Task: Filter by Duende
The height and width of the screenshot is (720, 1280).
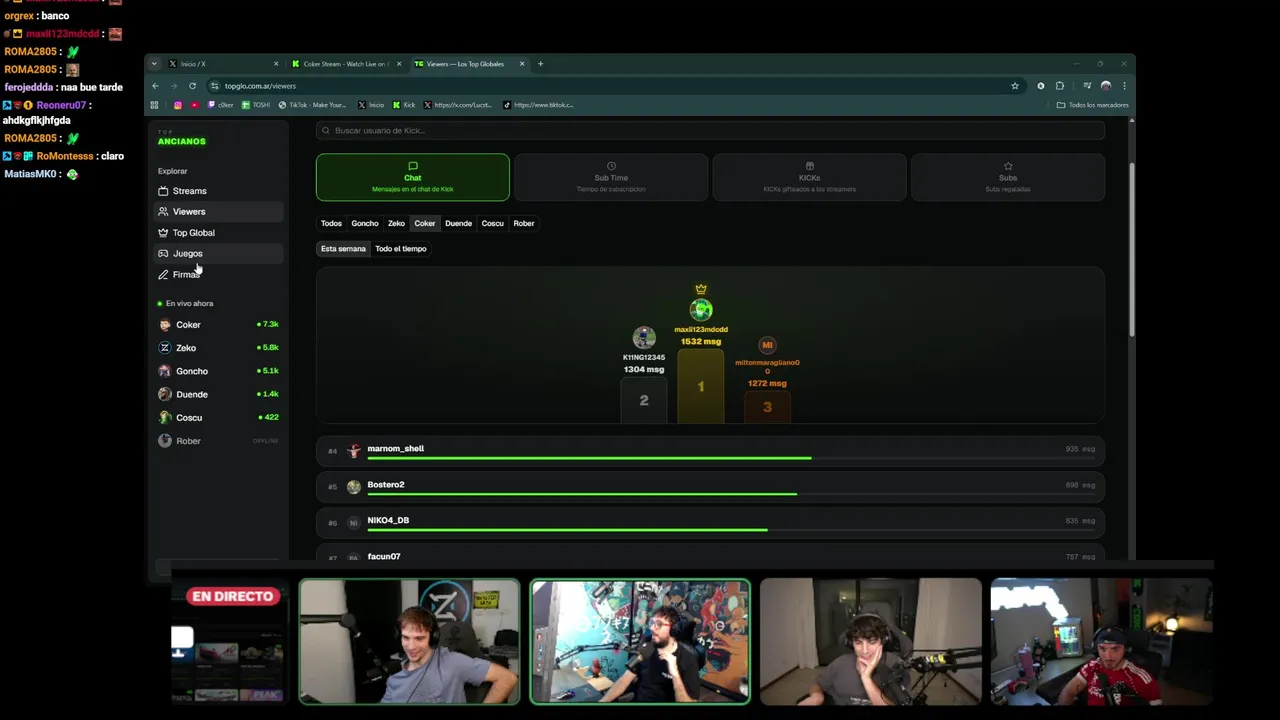Action: pos(458,224)
